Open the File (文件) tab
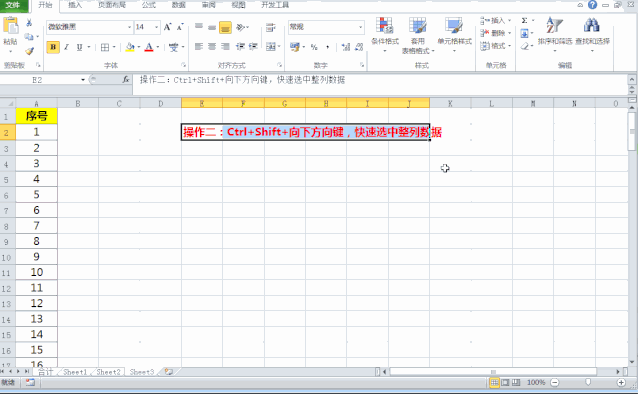 pos(13,5)
